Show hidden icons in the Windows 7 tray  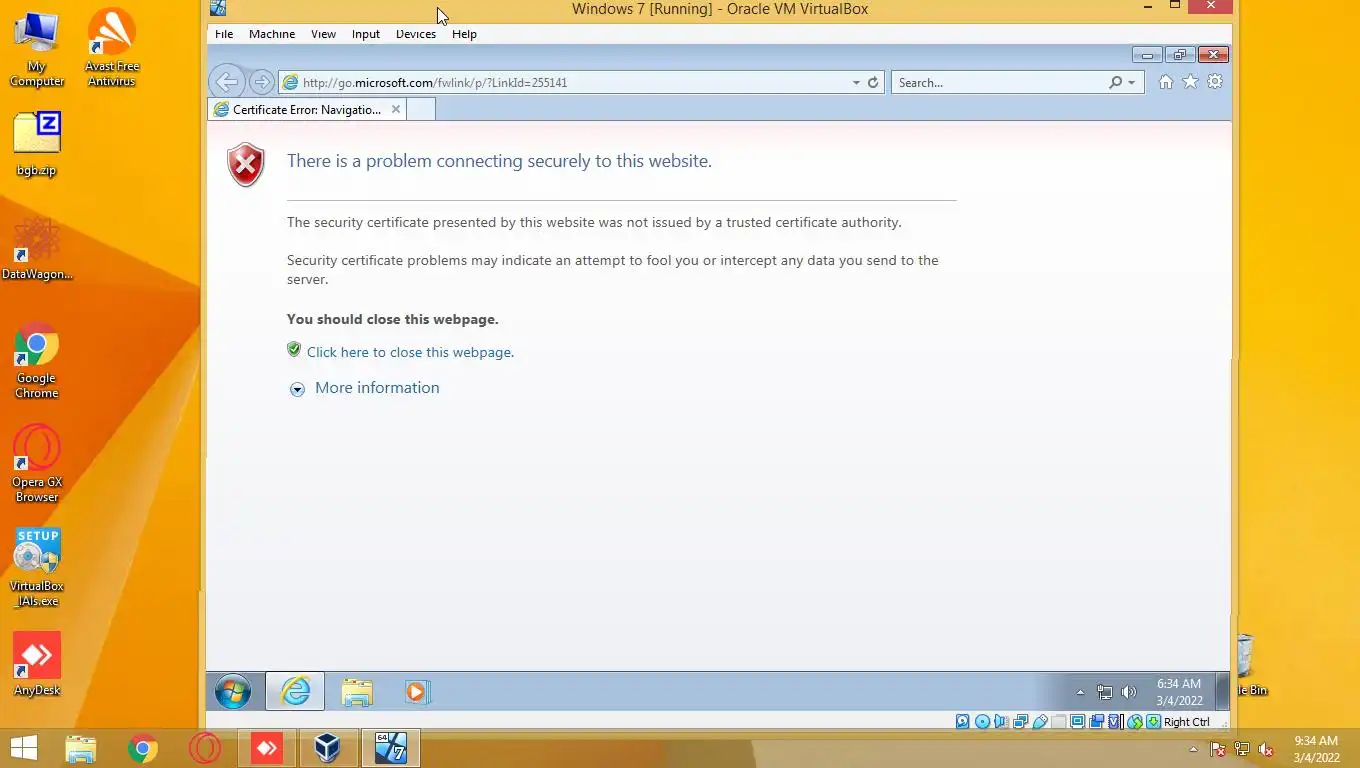click(1080, 692)
